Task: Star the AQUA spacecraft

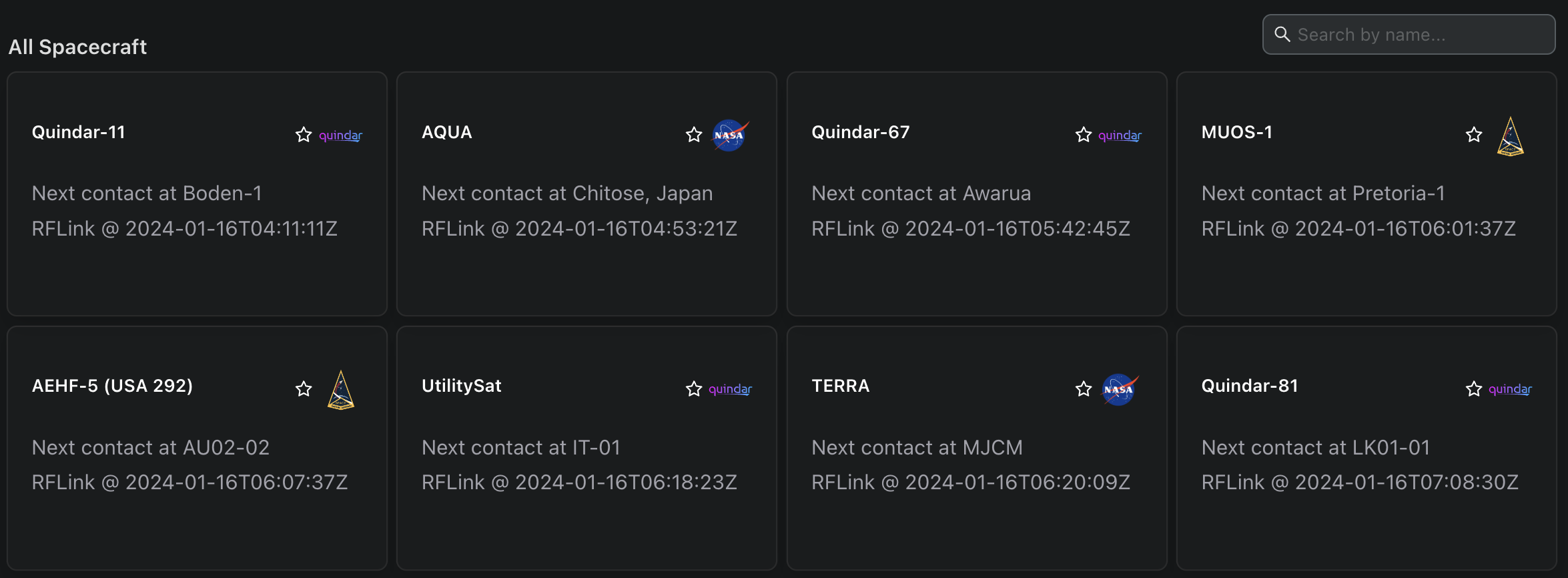Action: tap(694, 135)
